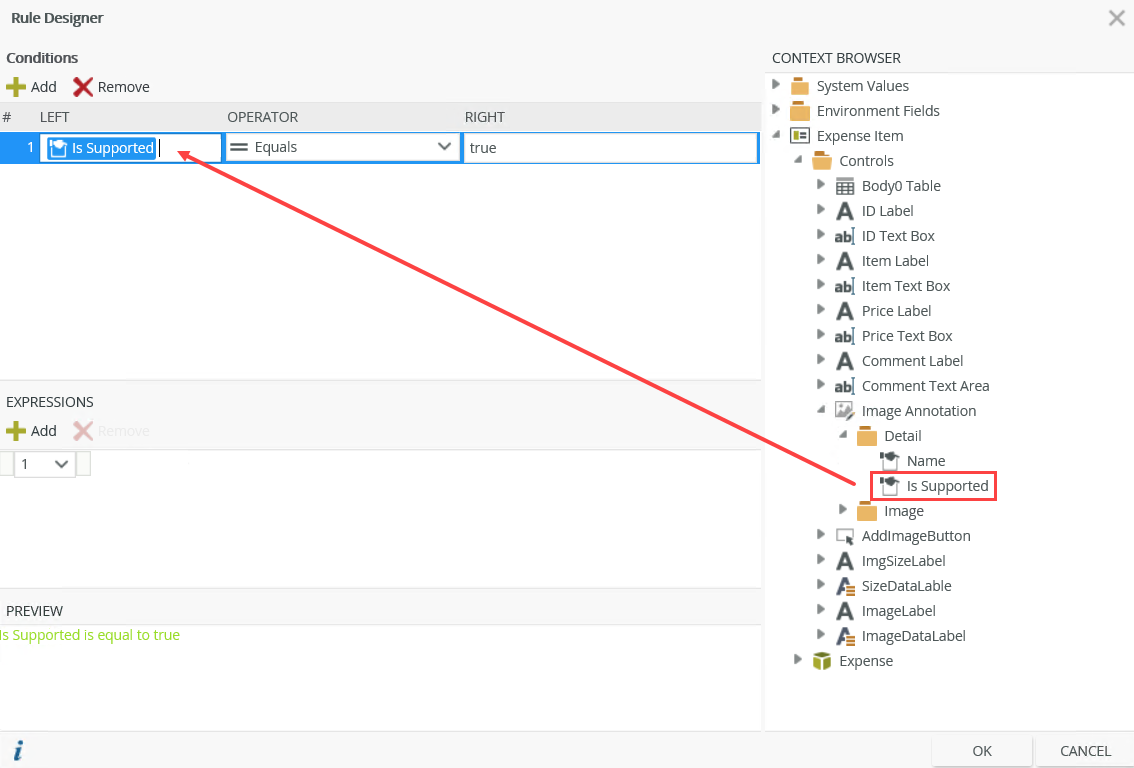
Task: Select the ImageLabel tree item
Action: tap(898, 611)
